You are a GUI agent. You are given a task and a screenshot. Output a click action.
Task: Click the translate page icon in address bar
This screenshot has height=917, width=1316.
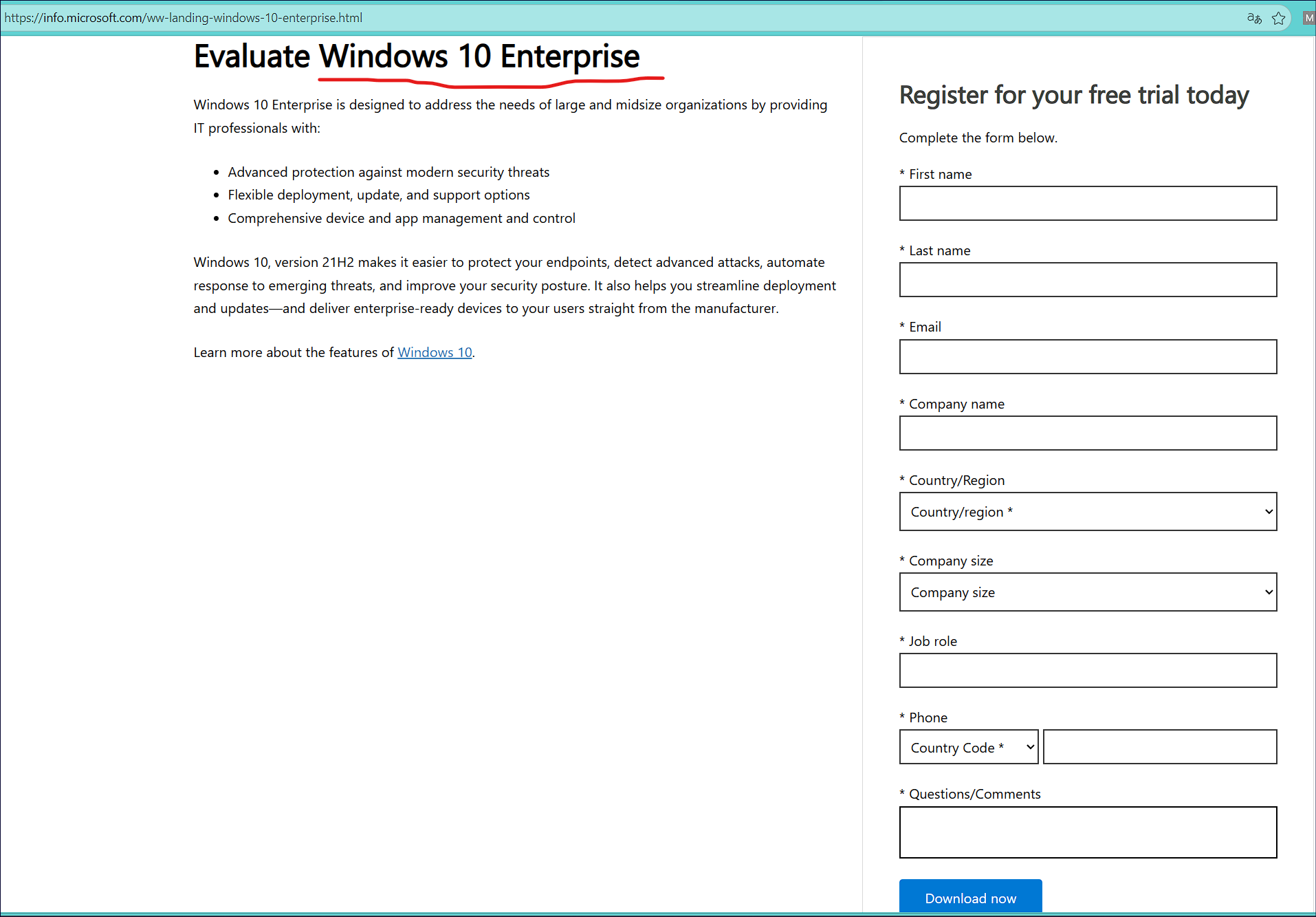tap(1254, 19)
